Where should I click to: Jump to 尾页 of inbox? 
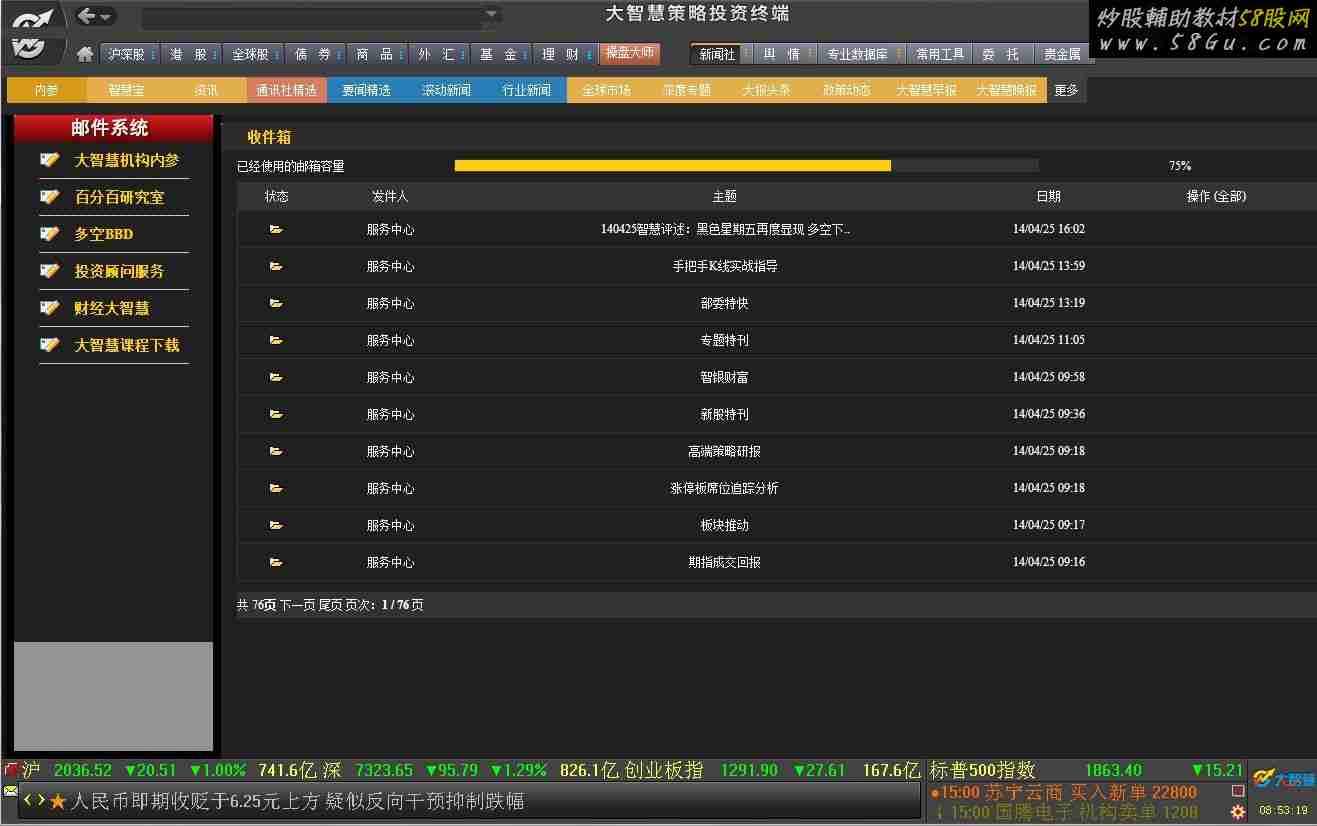331,605
